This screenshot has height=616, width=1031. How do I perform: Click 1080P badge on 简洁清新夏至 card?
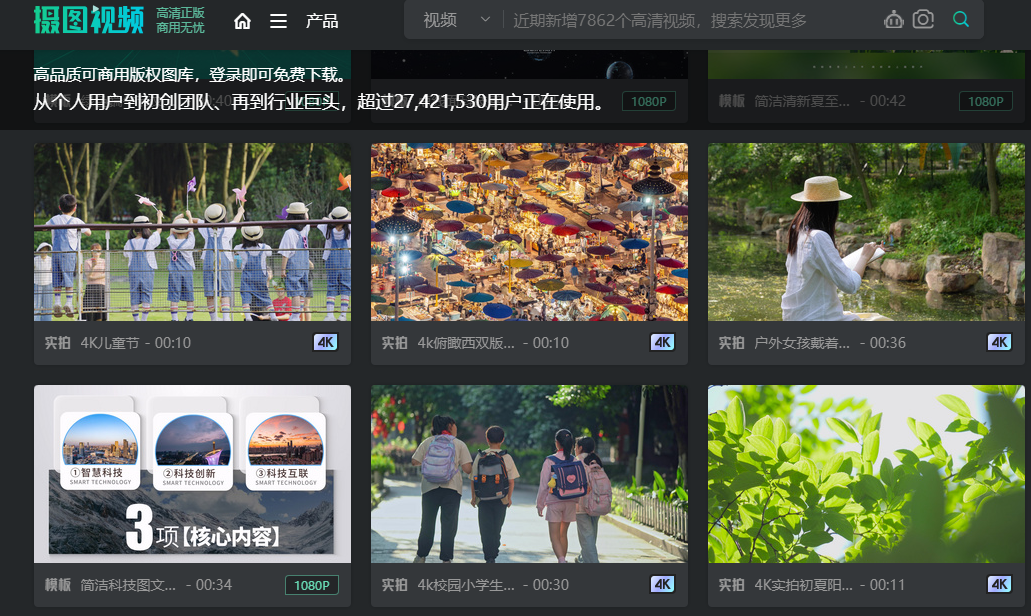(986, 101)
